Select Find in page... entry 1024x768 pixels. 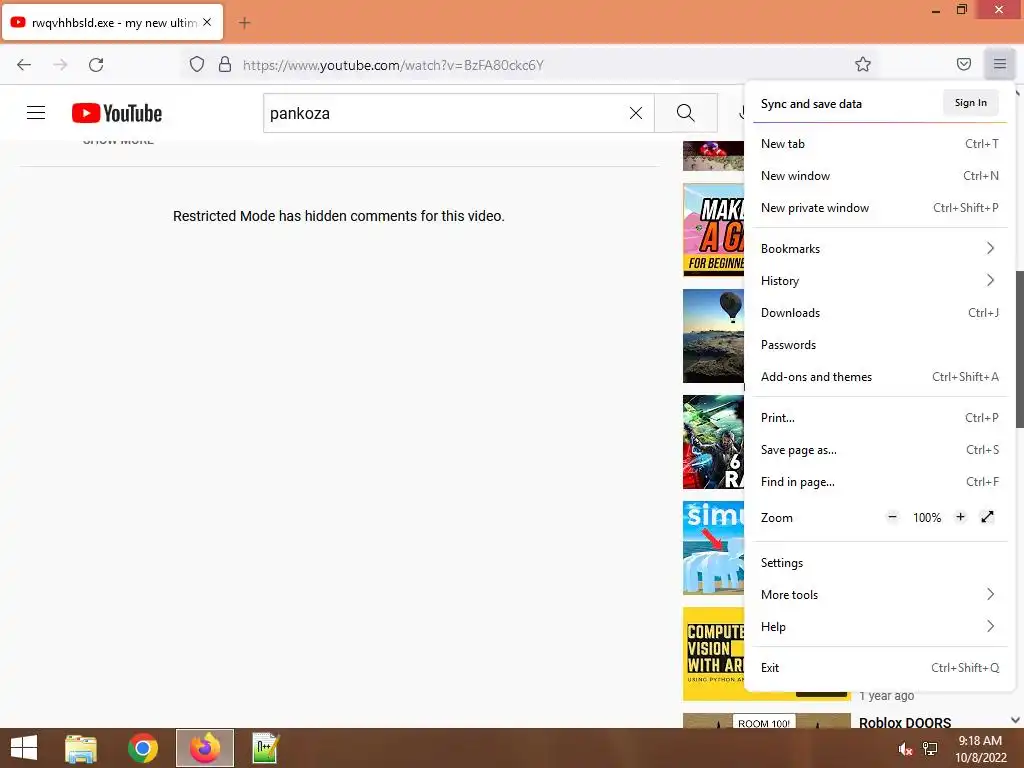879,481
